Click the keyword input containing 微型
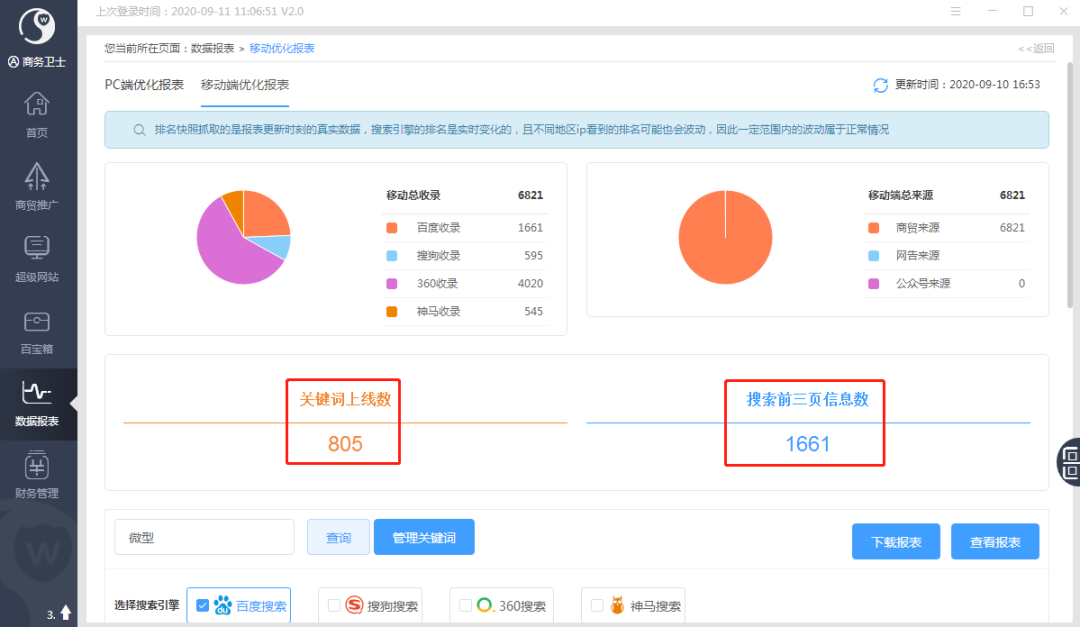Viewport: 1080px width, 627px height. 205,537
